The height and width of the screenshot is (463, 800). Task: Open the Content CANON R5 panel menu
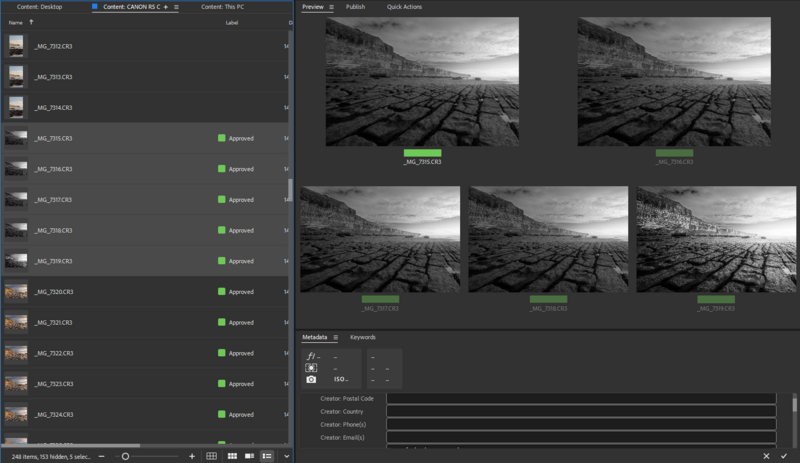(177, 7)
